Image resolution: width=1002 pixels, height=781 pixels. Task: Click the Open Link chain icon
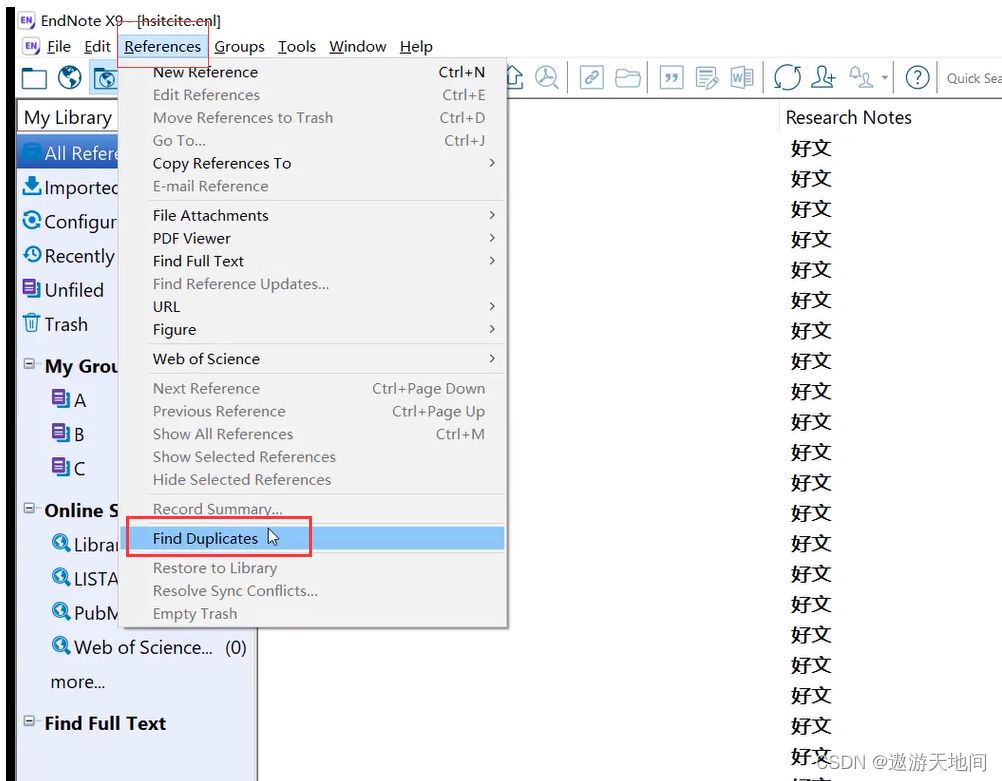[592, 78]
